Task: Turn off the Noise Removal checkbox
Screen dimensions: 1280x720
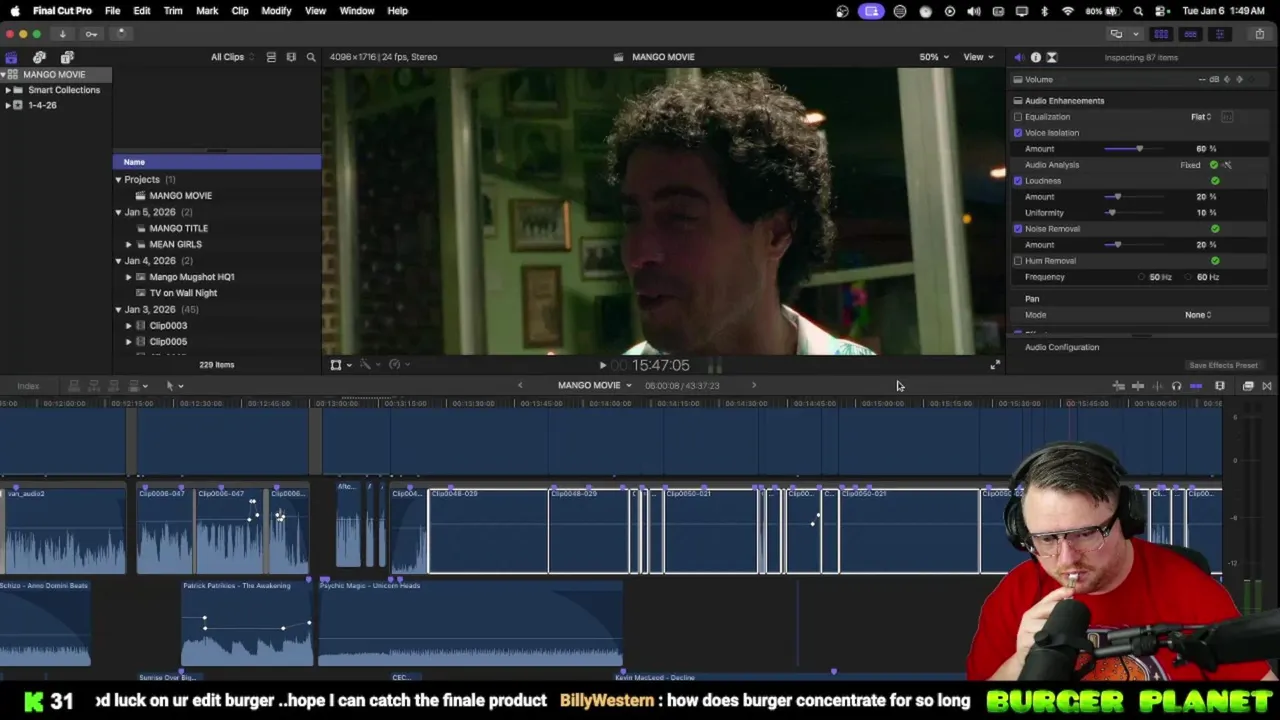Action: click(x=1018, y=229)
